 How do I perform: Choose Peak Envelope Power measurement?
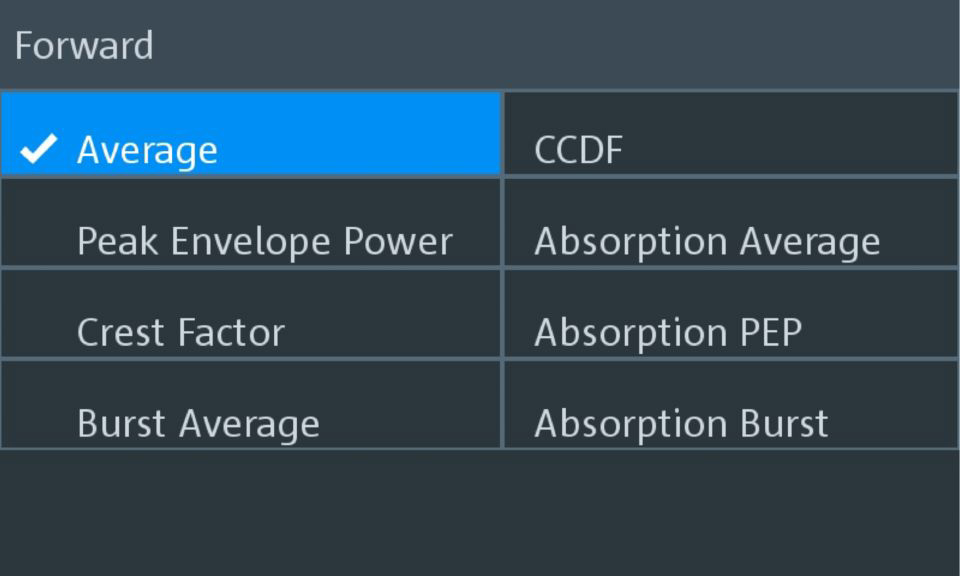point(264,241)
